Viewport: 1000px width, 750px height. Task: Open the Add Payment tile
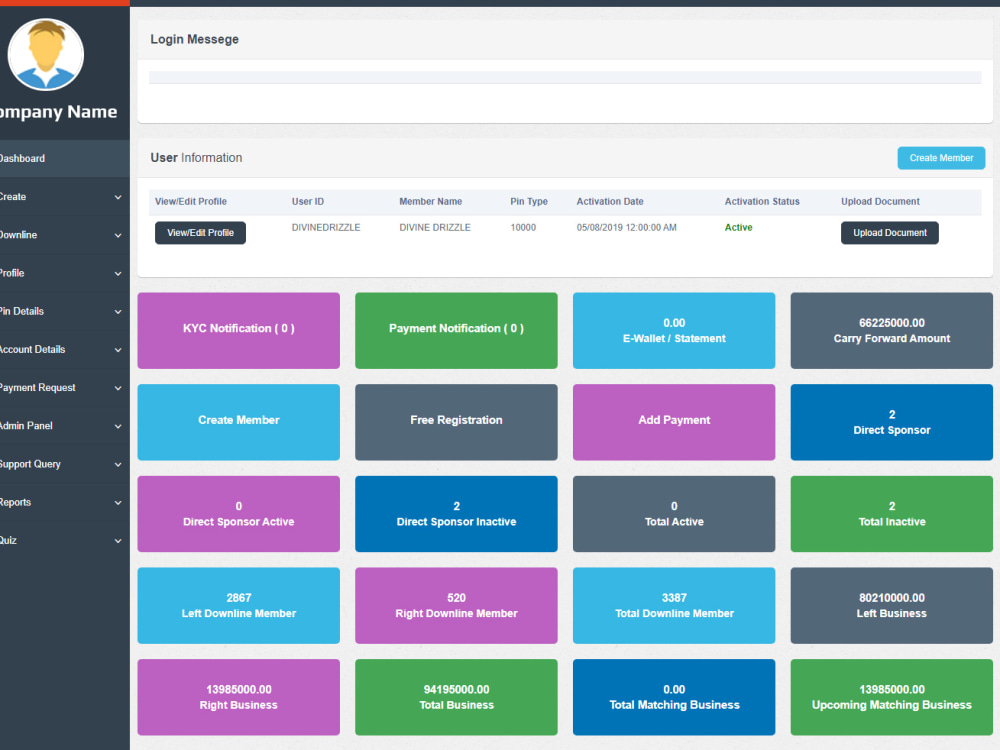click(674, 422)
